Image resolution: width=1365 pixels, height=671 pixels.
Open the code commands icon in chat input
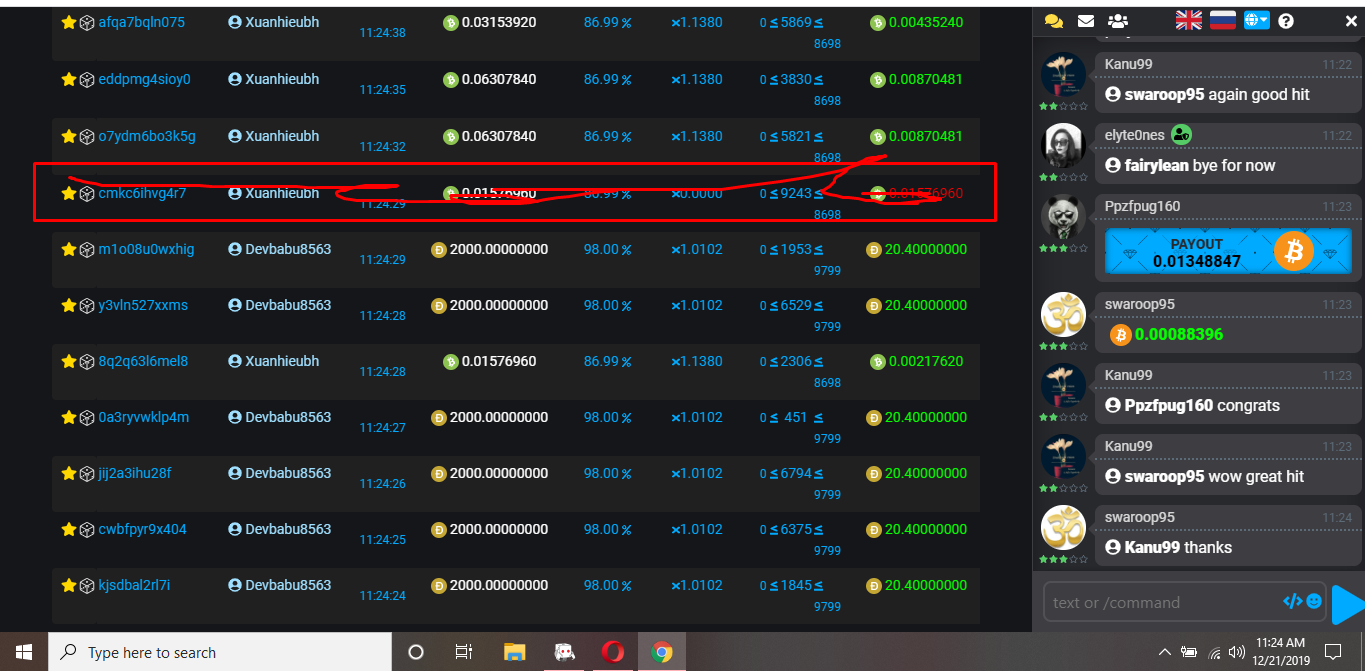(1292, 601)
